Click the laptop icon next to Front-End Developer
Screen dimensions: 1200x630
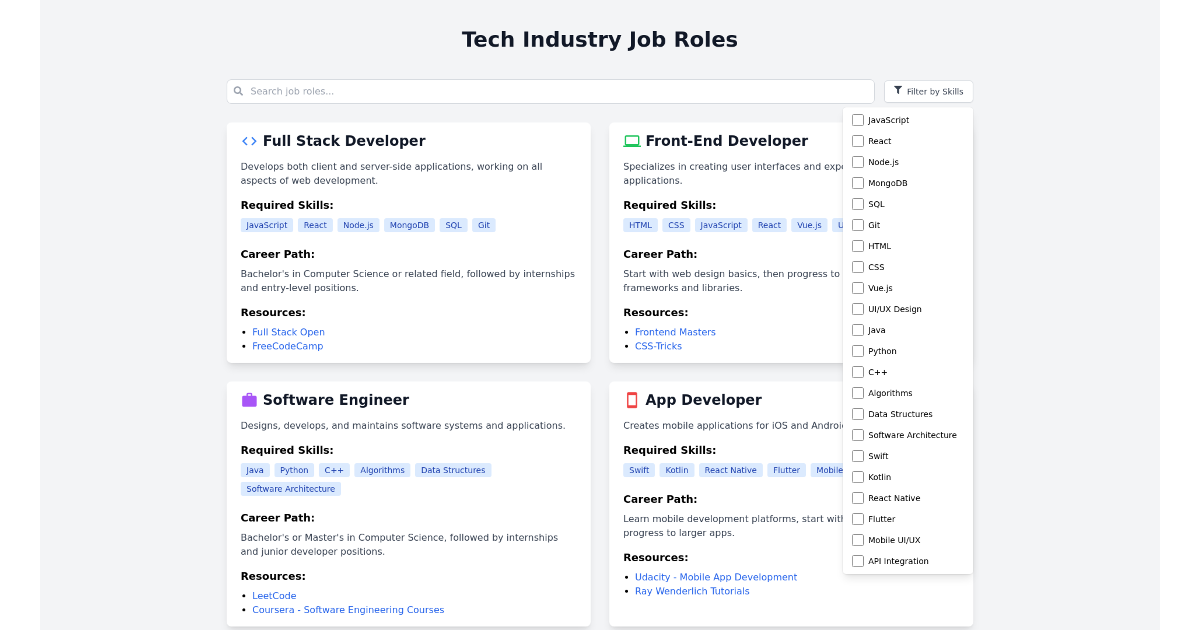coord(633,140)
